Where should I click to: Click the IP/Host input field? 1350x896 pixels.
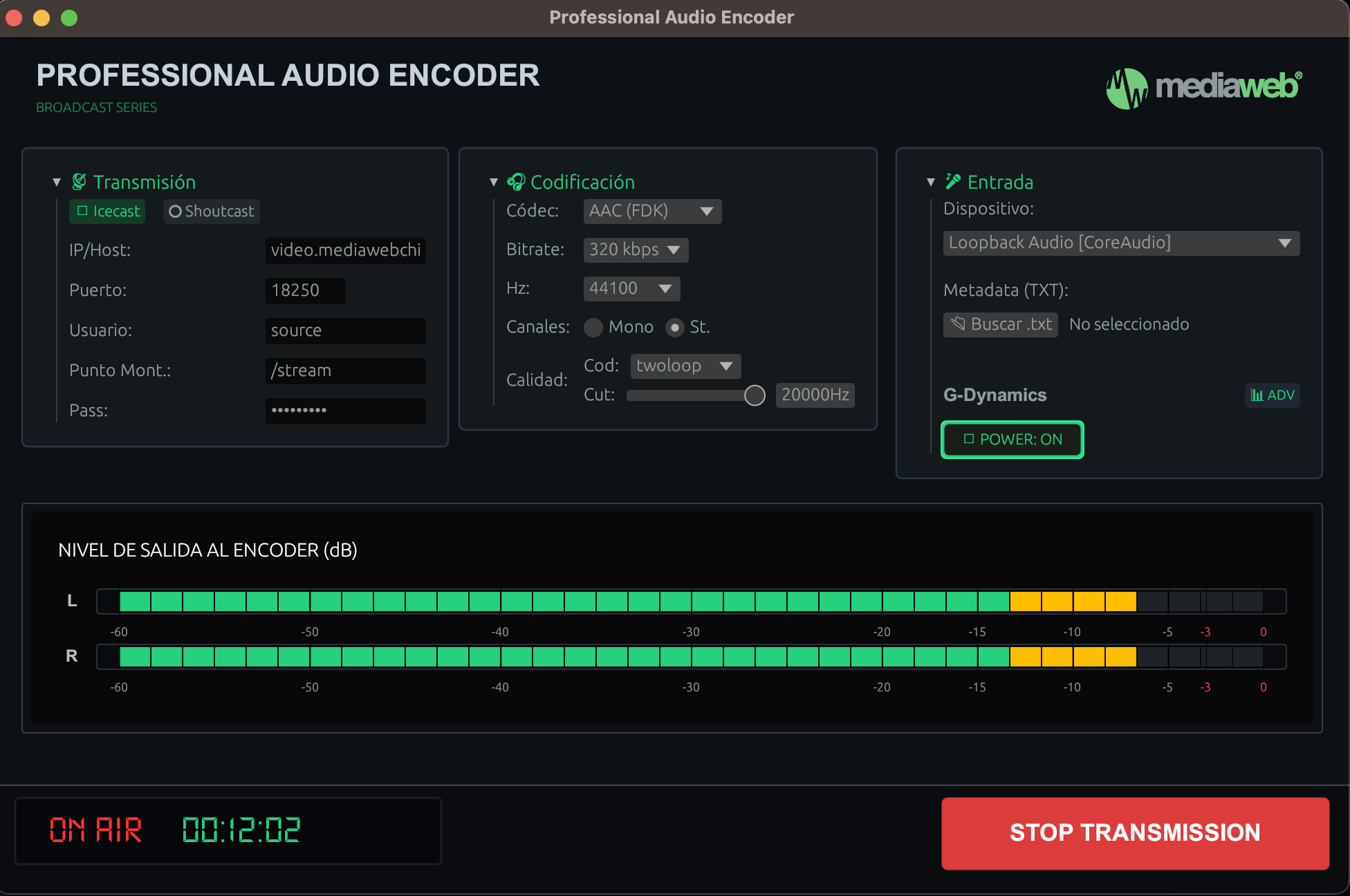(345, 250)
